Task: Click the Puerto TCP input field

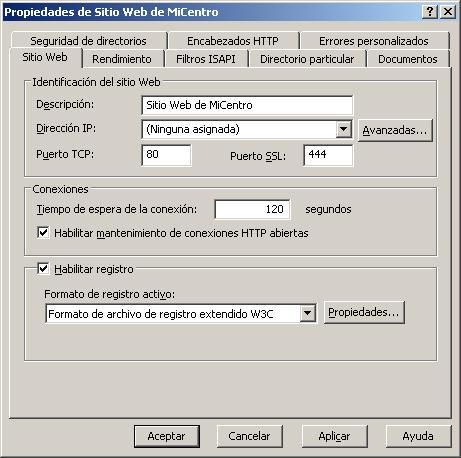Action: [x=166, y=155]
